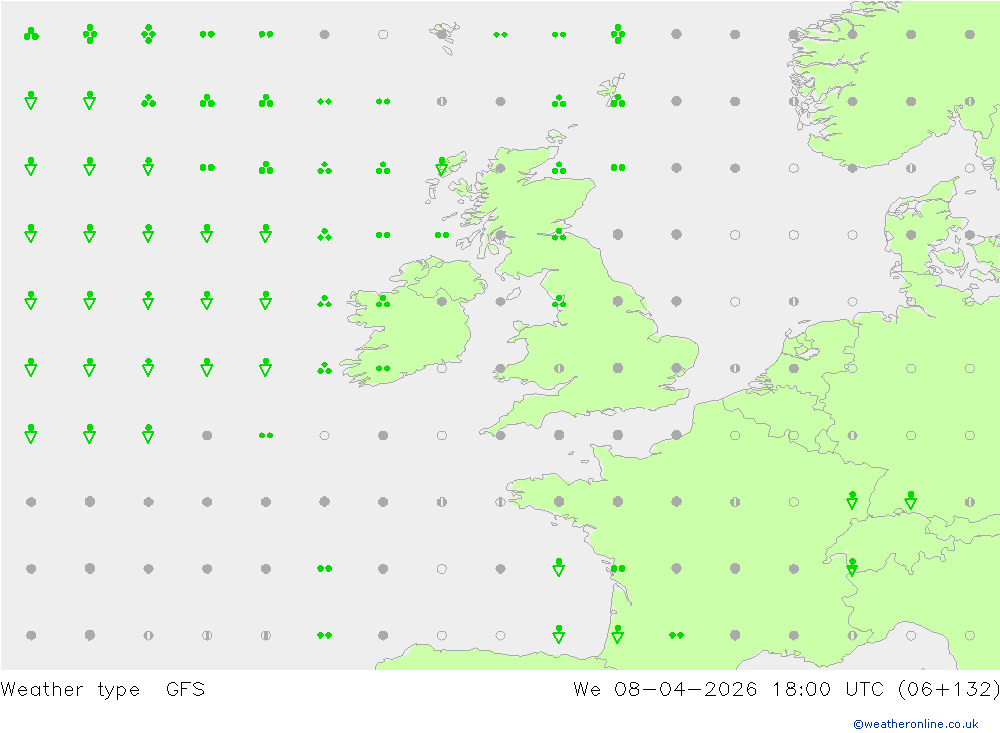Click the green rain symbol over western Ireland

pos(383,301)
